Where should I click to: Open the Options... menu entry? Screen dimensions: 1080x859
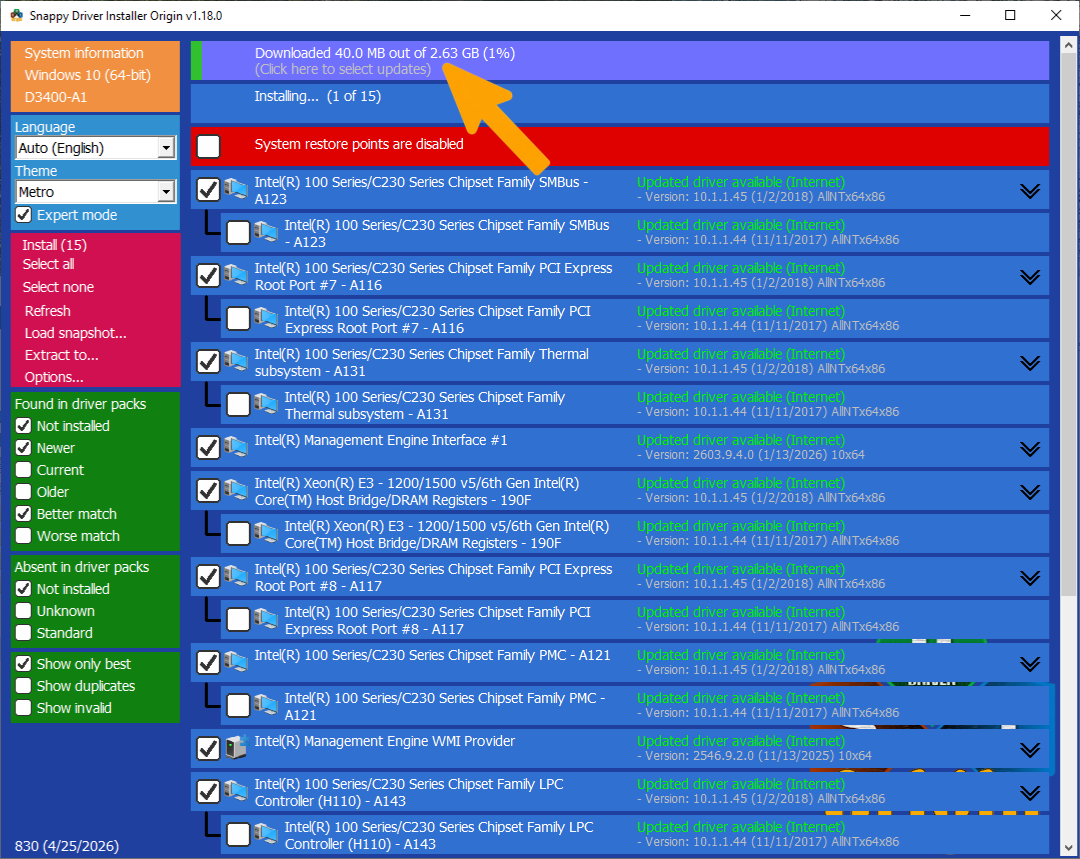pos(54,377)
